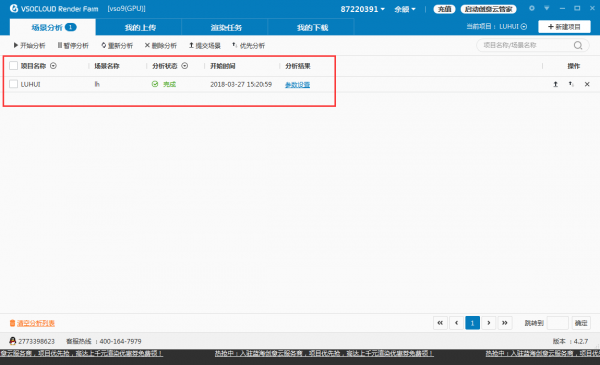
Task: Open the 我的下载 tab
Action: [312, 28]
